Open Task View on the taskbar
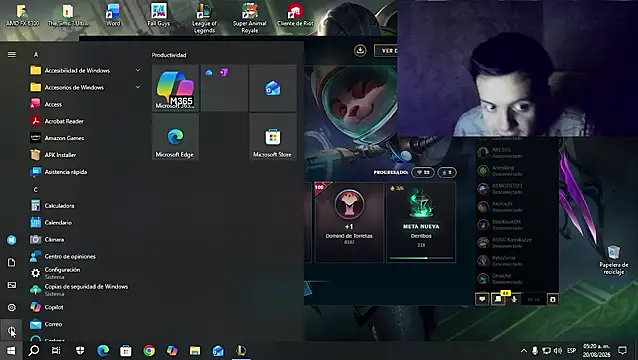This screenshot has height=360, width=638. click(56, 350)
